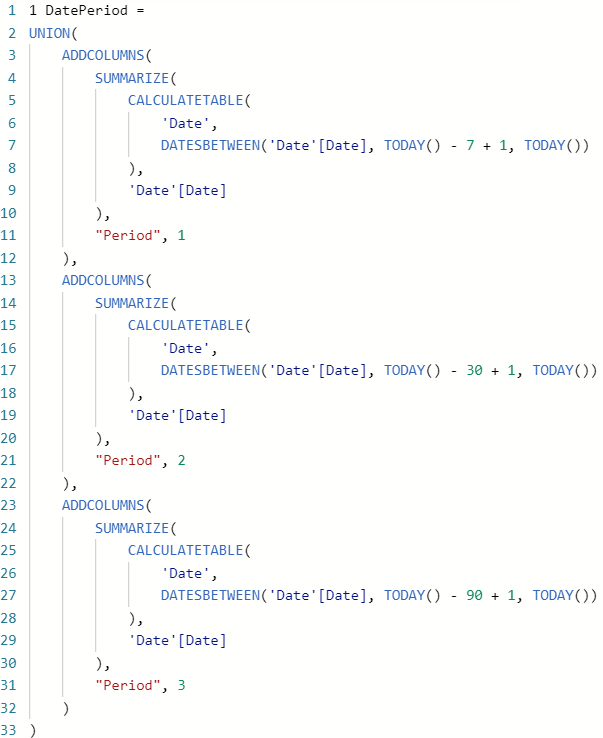Click 'Date'[Date] on line 29
603x738 pixels.
[177, 641]
